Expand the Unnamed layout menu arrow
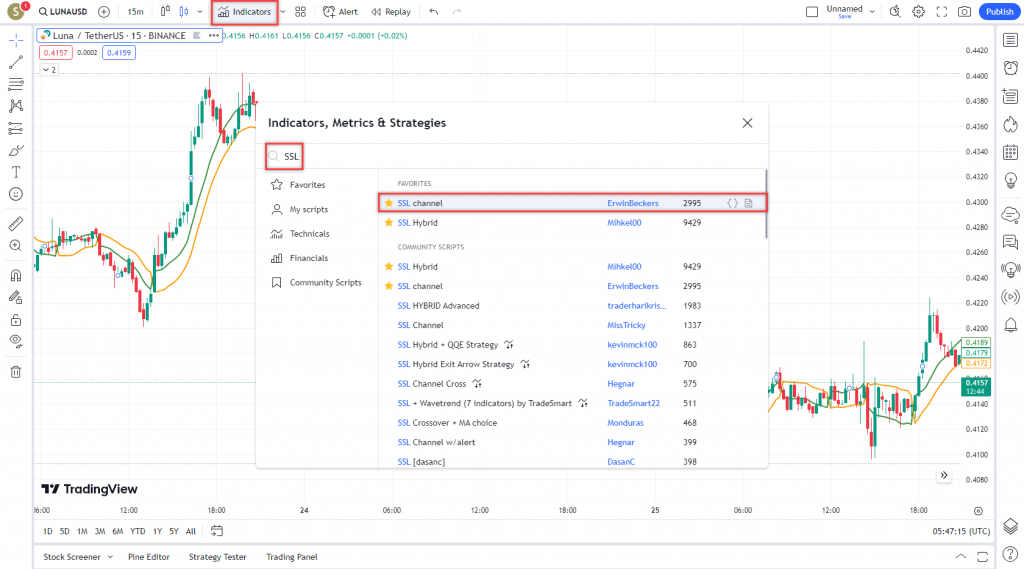This screenshot has height=569, width=1024. pos(873,12)
